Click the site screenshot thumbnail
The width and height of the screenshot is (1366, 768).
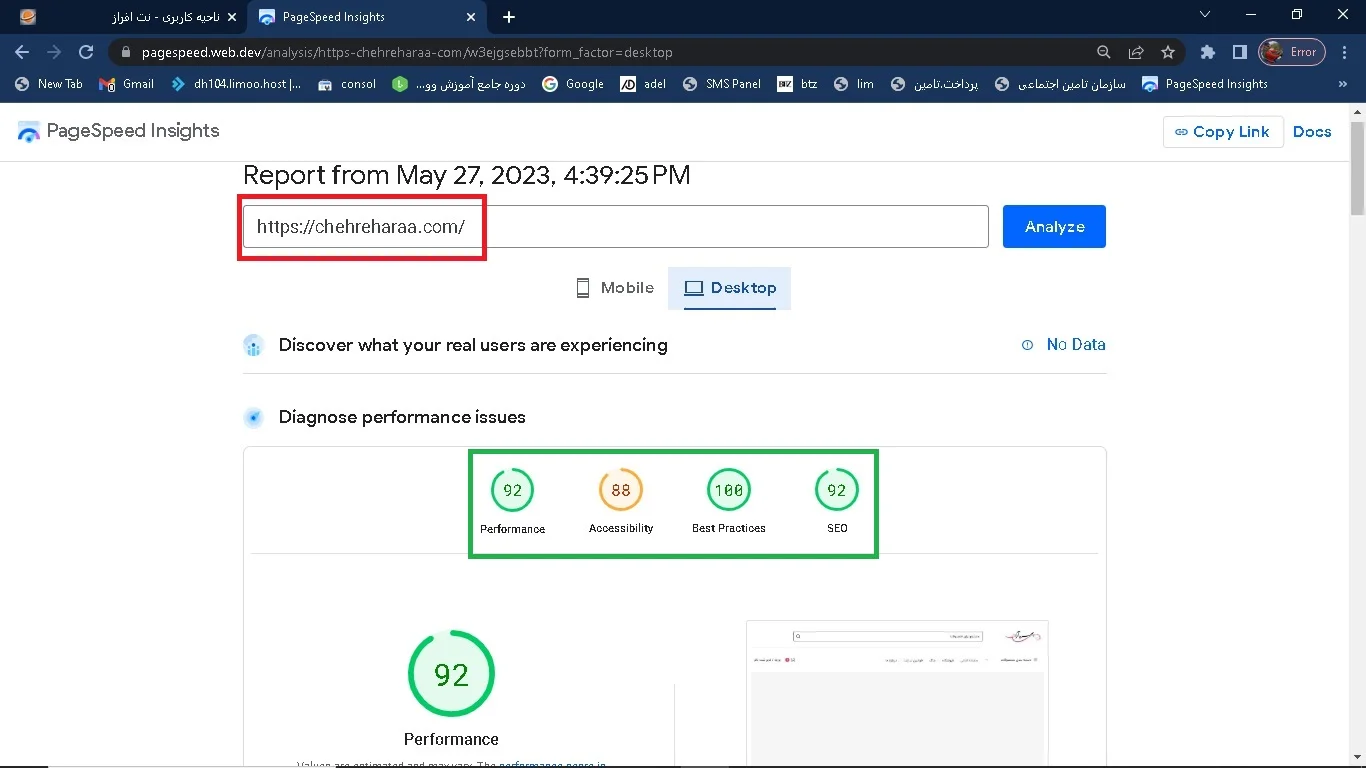(897, 694)
